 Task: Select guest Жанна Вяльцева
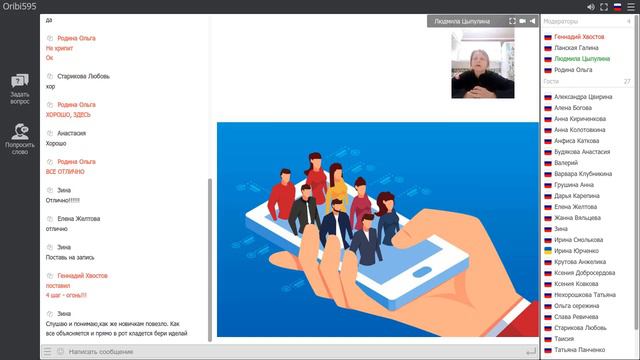pyautogui.click(x=577, y=218)
